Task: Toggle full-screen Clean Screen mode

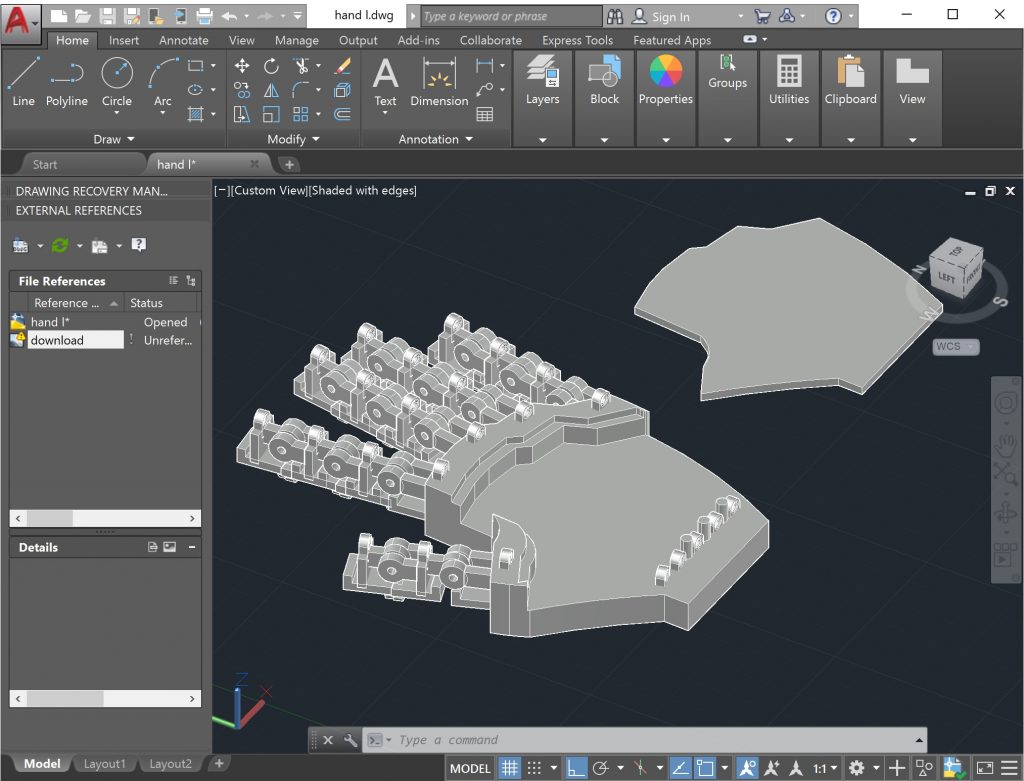Action: [985, 768]
